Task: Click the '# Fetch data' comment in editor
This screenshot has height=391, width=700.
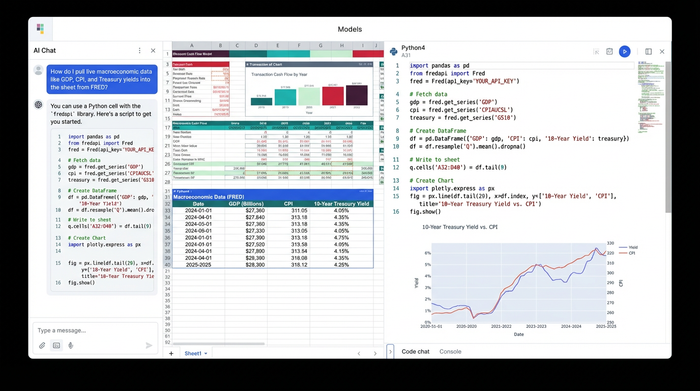Action: coord(428,94)
